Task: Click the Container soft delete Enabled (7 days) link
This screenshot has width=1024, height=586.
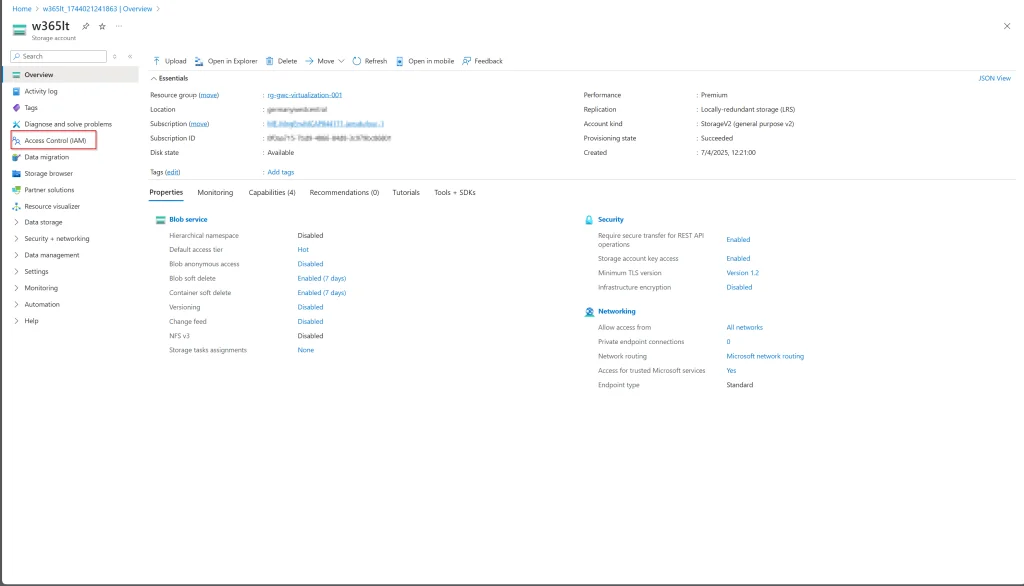Action: 321,293
